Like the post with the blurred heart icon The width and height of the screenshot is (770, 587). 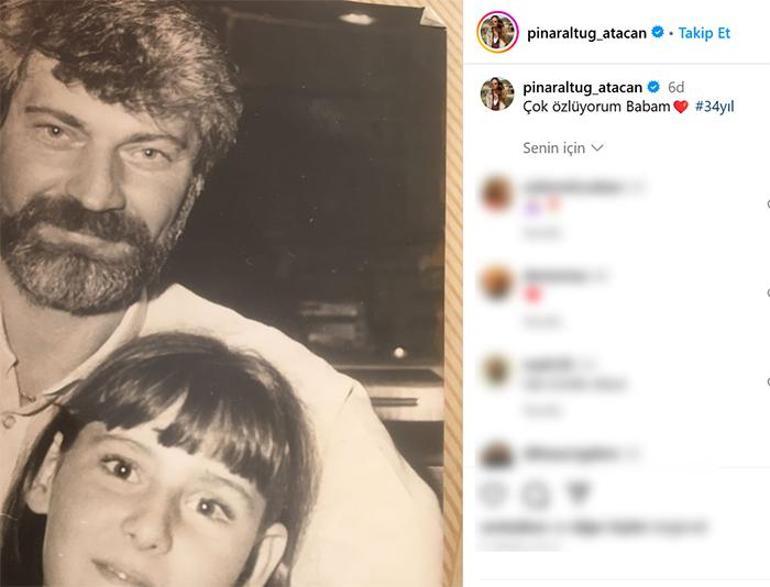pos(493,494)
